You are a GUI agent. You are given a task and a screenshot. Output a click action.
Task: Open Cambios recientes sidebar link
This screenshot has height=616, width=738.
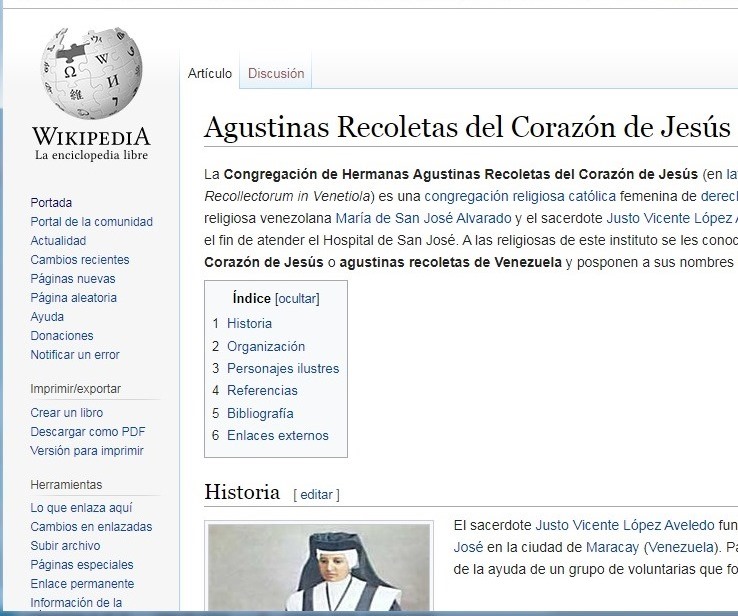coord(80,259)
